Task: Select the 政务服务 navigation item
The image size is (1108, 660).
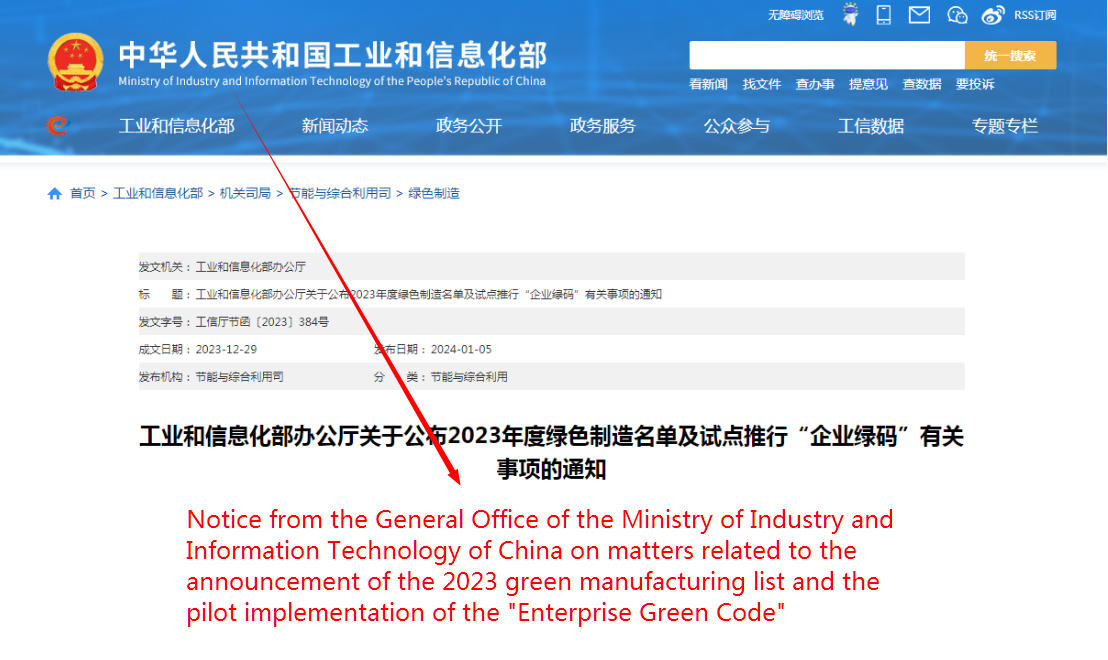Action: tap(603, 126)
